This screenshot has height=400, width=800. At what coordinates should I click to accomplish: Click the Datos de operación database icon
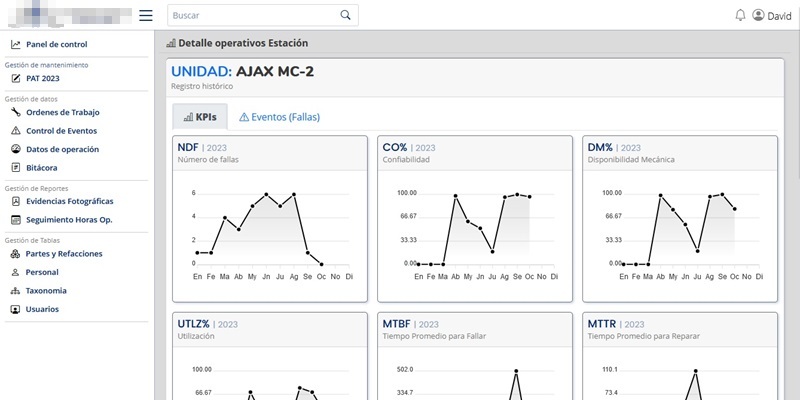click(16, 149)
